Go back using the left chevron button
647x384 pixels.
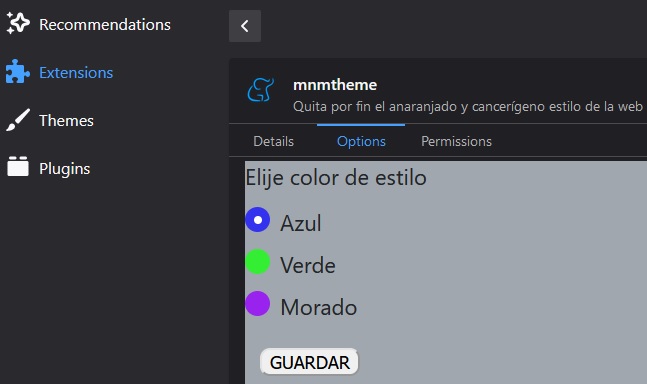(x=245, y=26)
